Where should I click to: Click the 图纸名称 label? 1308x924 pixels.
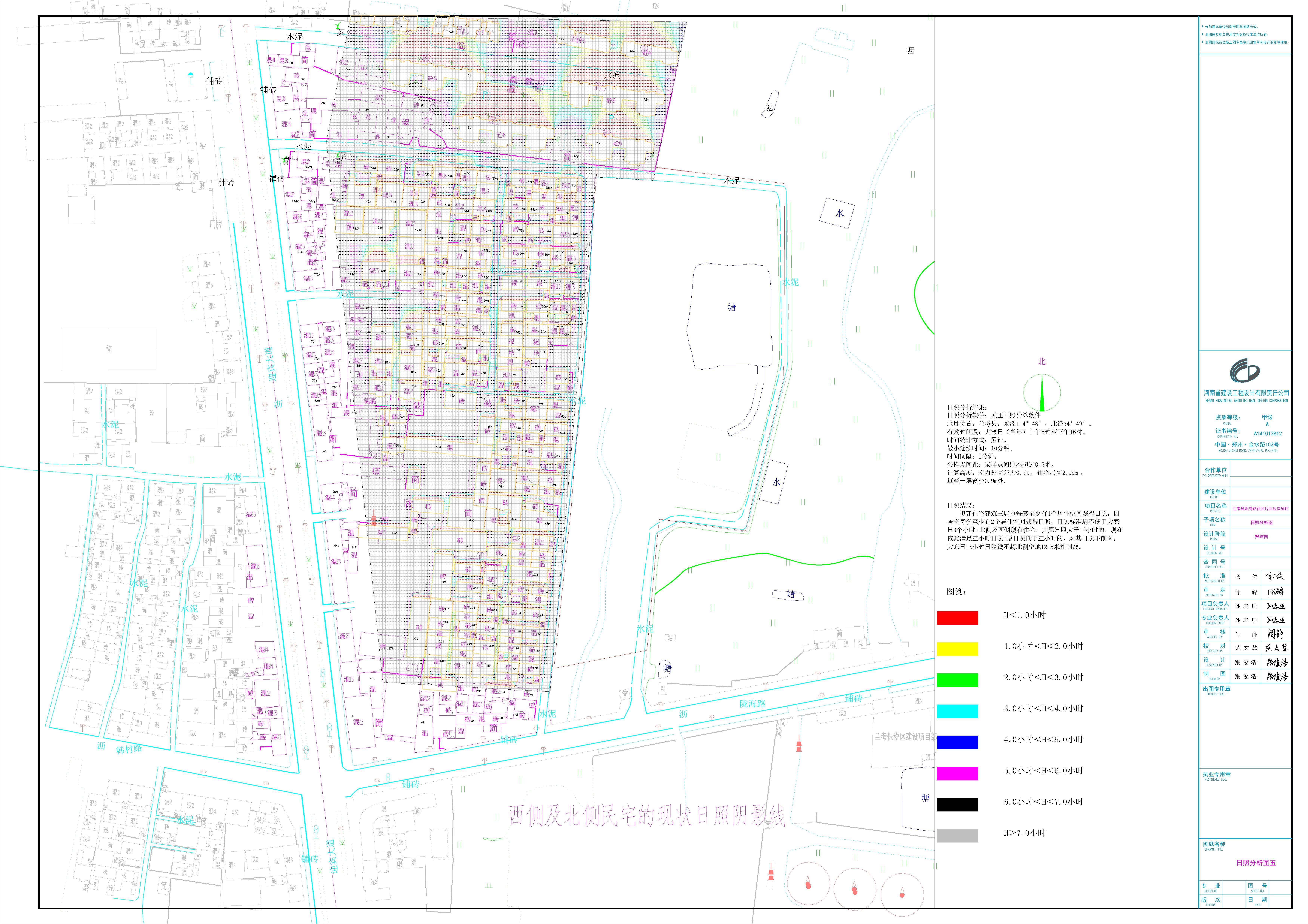(1214, 844)
